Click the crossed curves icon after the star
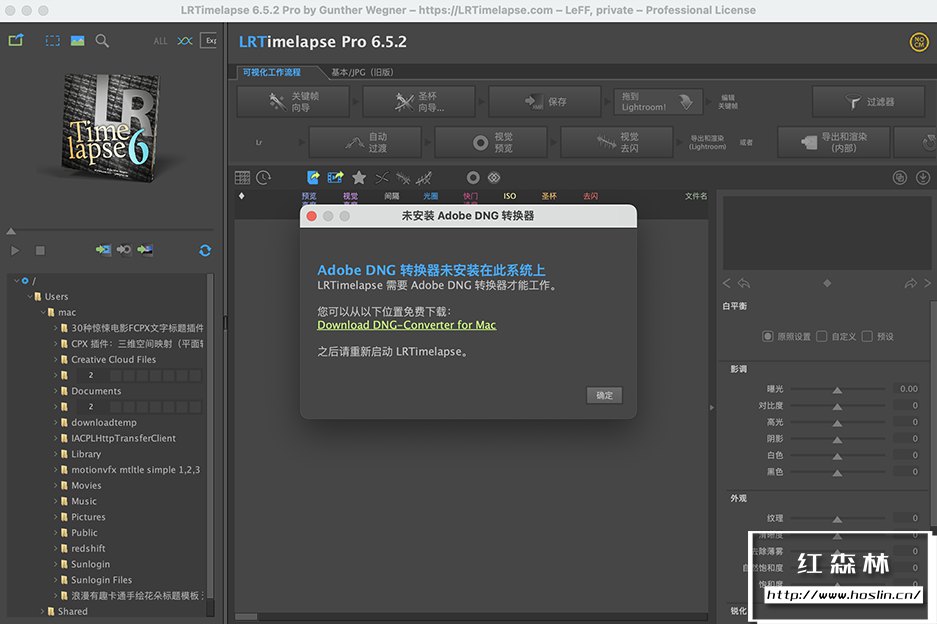This screenshot has width=937, height=624. tap(381, 178)
